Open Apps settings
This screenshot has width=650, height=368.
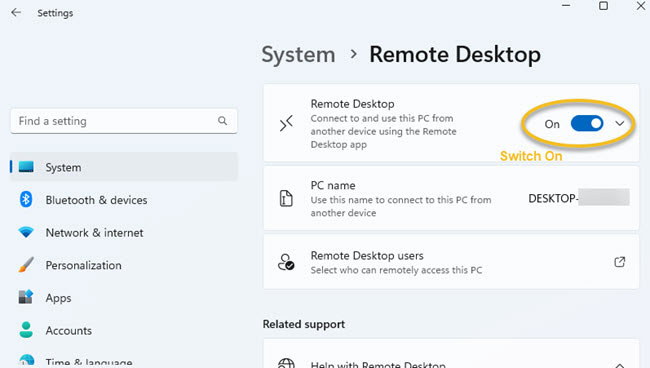click(x=124, y=298)
